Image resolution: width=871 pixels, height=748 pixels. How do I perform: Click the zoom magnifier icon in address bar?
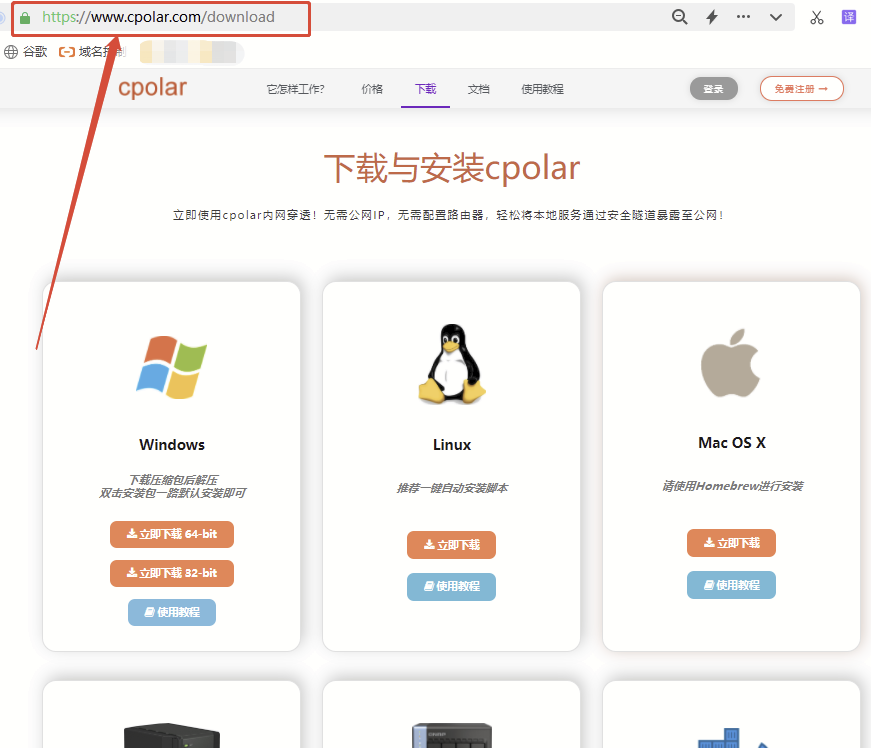pos(680,17)
